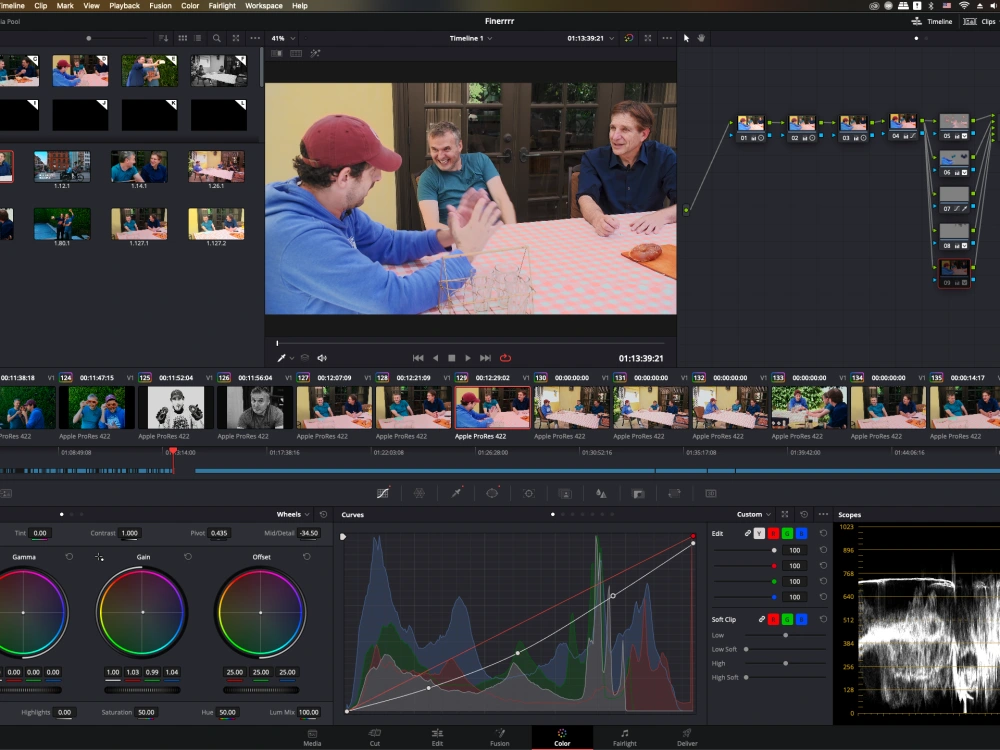Pick white point with Gain crosshair picker

point(99,557)
